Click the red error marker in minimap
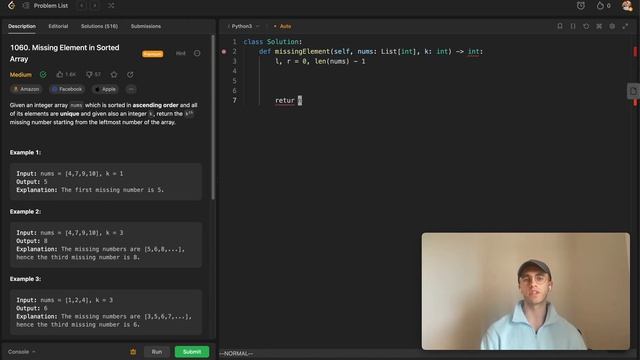 point(635,52)
